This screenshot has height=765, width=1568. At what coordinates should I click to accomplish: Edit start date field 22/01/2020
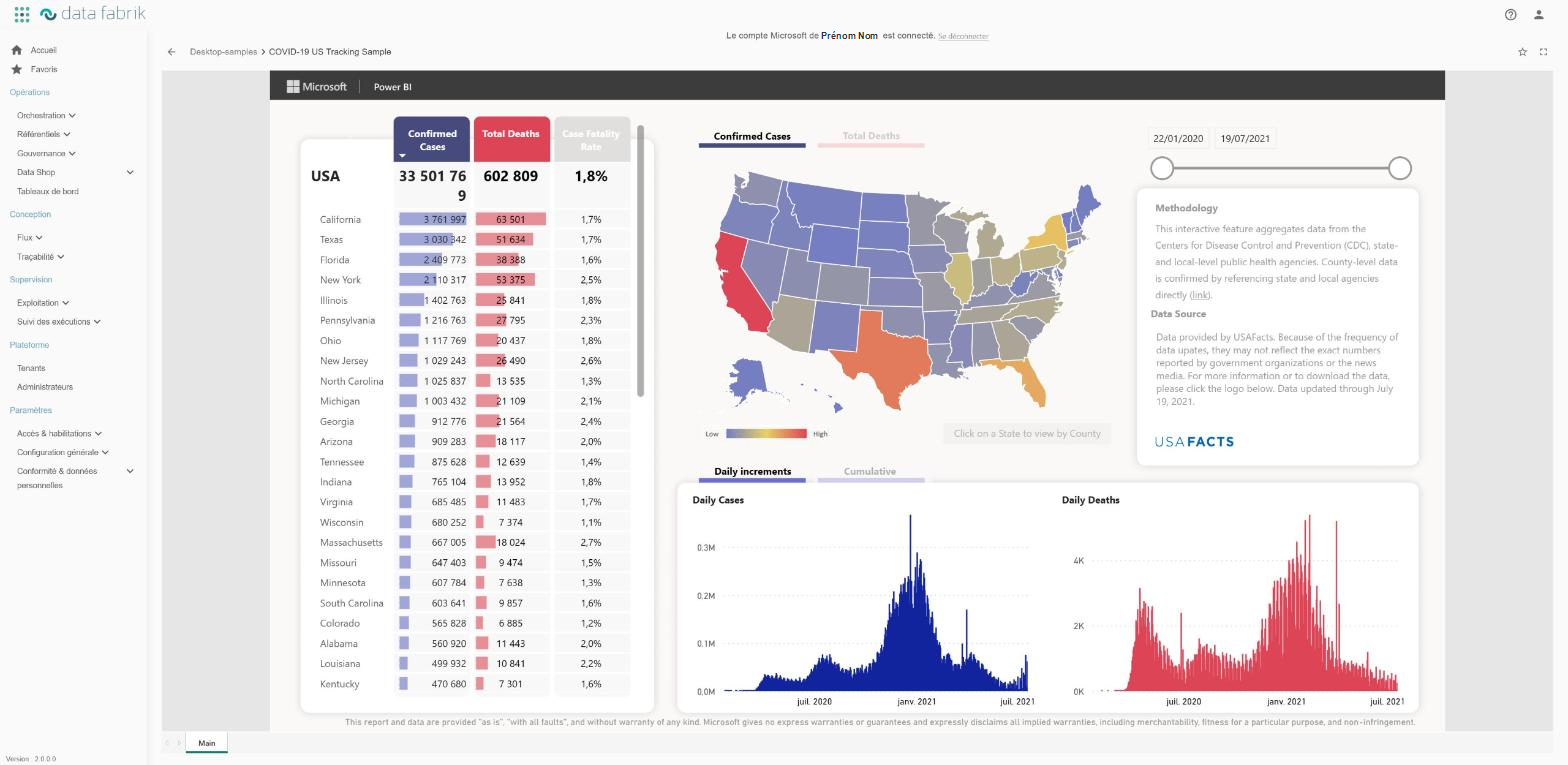[1178, 139]
